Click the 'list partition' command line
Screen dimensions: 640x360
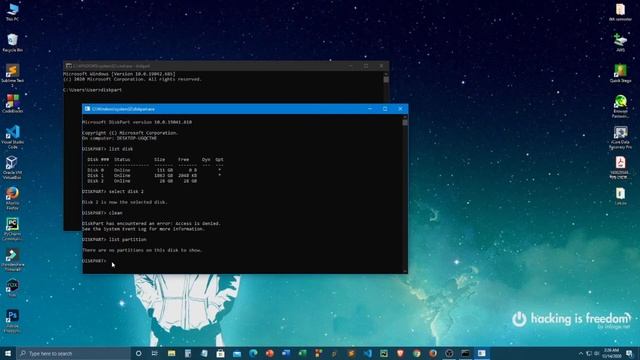point(114,240)
